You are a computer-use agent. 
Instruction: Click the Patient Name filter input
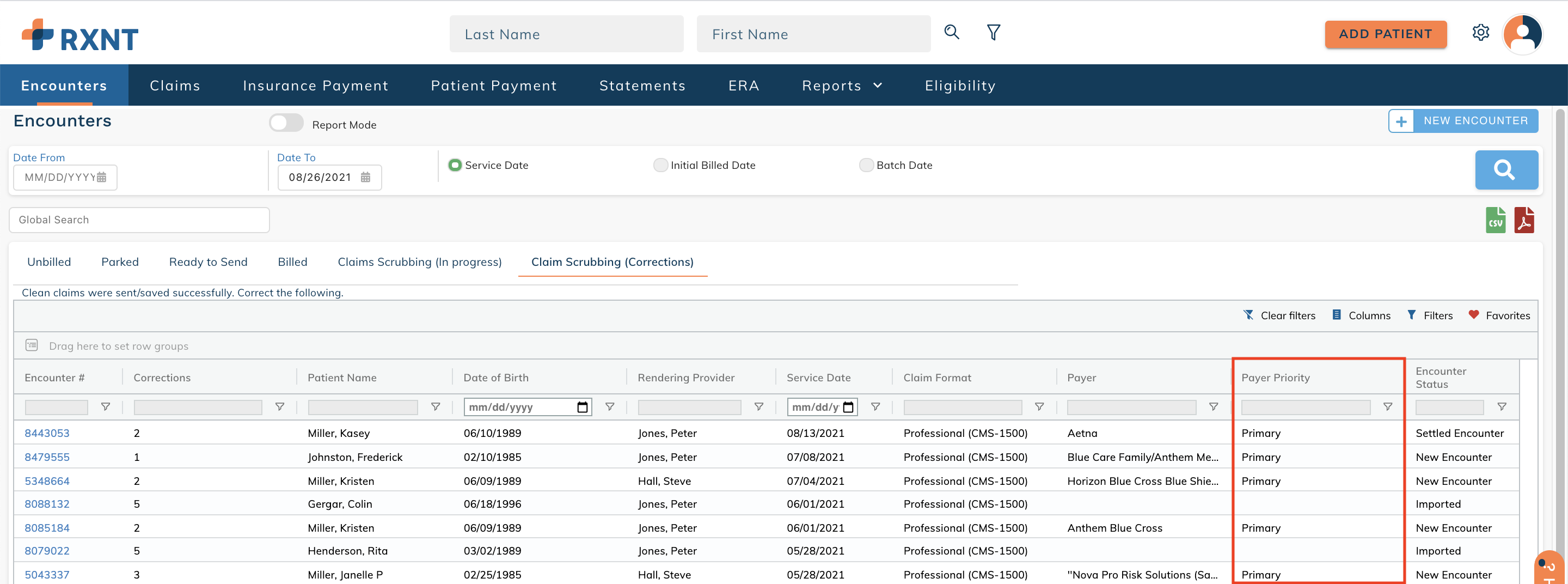(x=363, y=407)
